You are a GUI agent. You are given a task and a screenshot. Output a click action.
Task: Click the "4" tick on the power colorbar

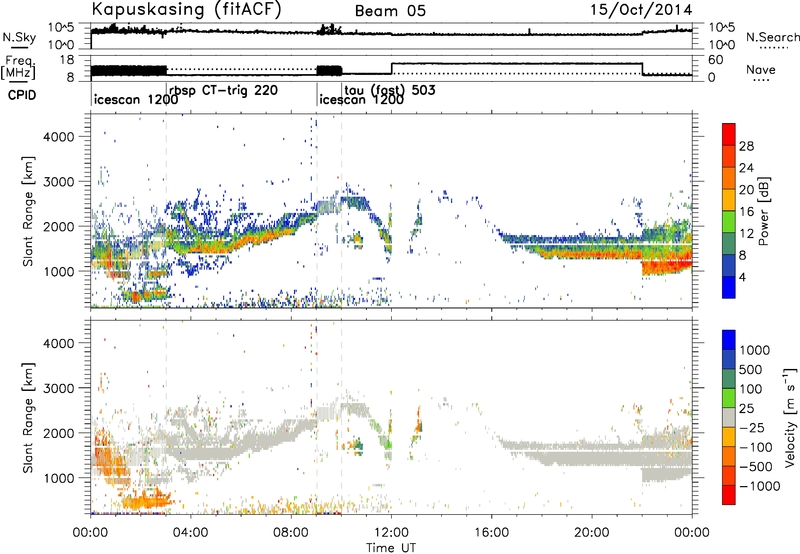tap(743, 277)
